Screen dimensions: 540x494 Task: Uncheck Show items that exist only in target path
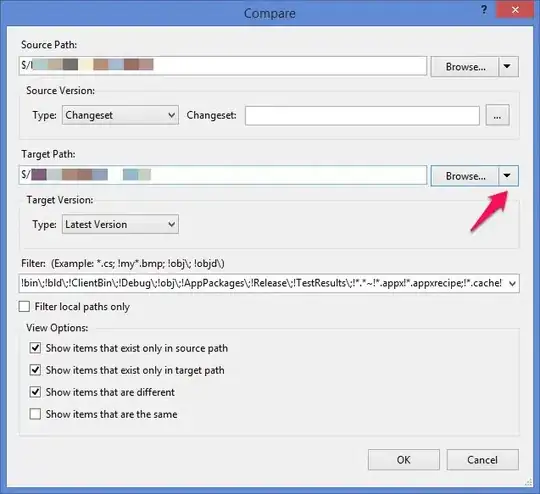click(x=35, y=370)
